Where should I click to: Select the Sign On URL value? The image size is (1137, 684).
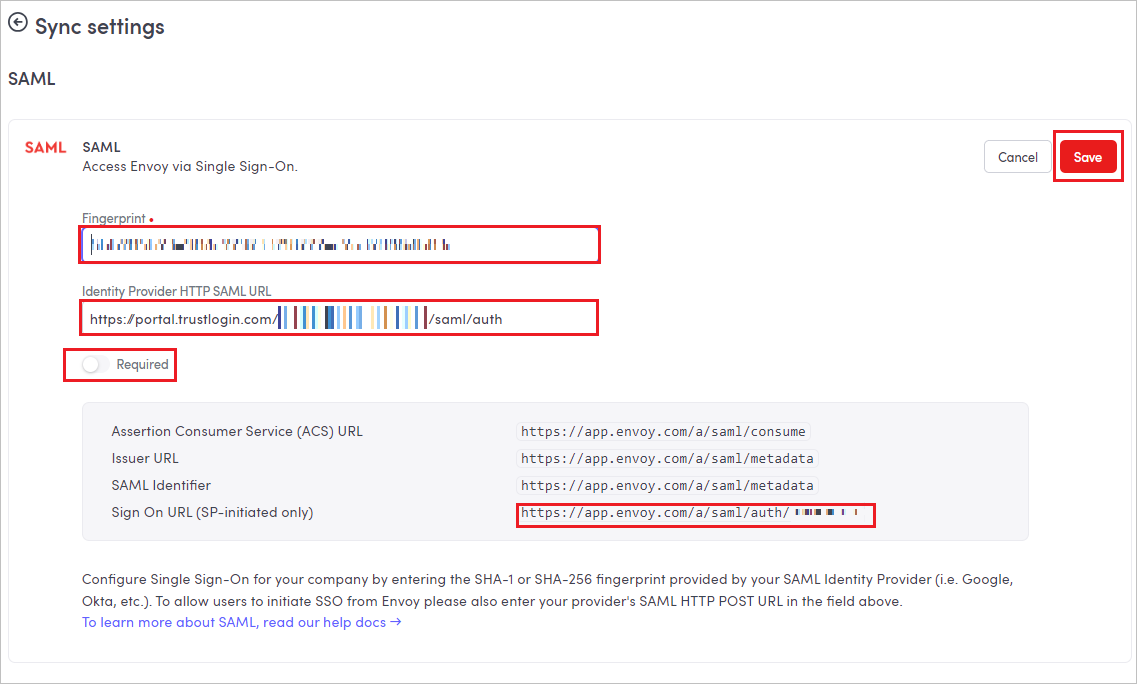point(692,513)
